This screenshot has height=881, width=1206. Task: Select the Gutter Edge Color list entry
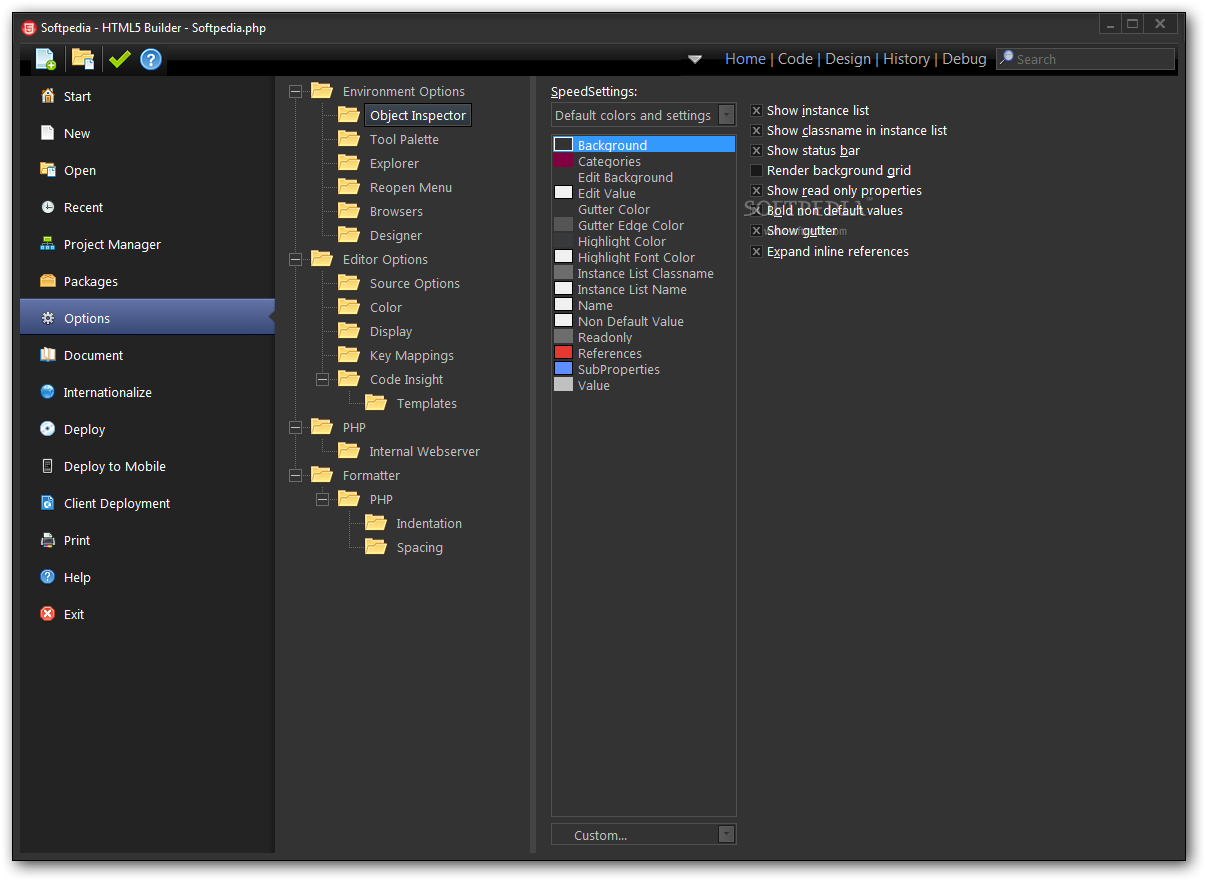point(643,225)
